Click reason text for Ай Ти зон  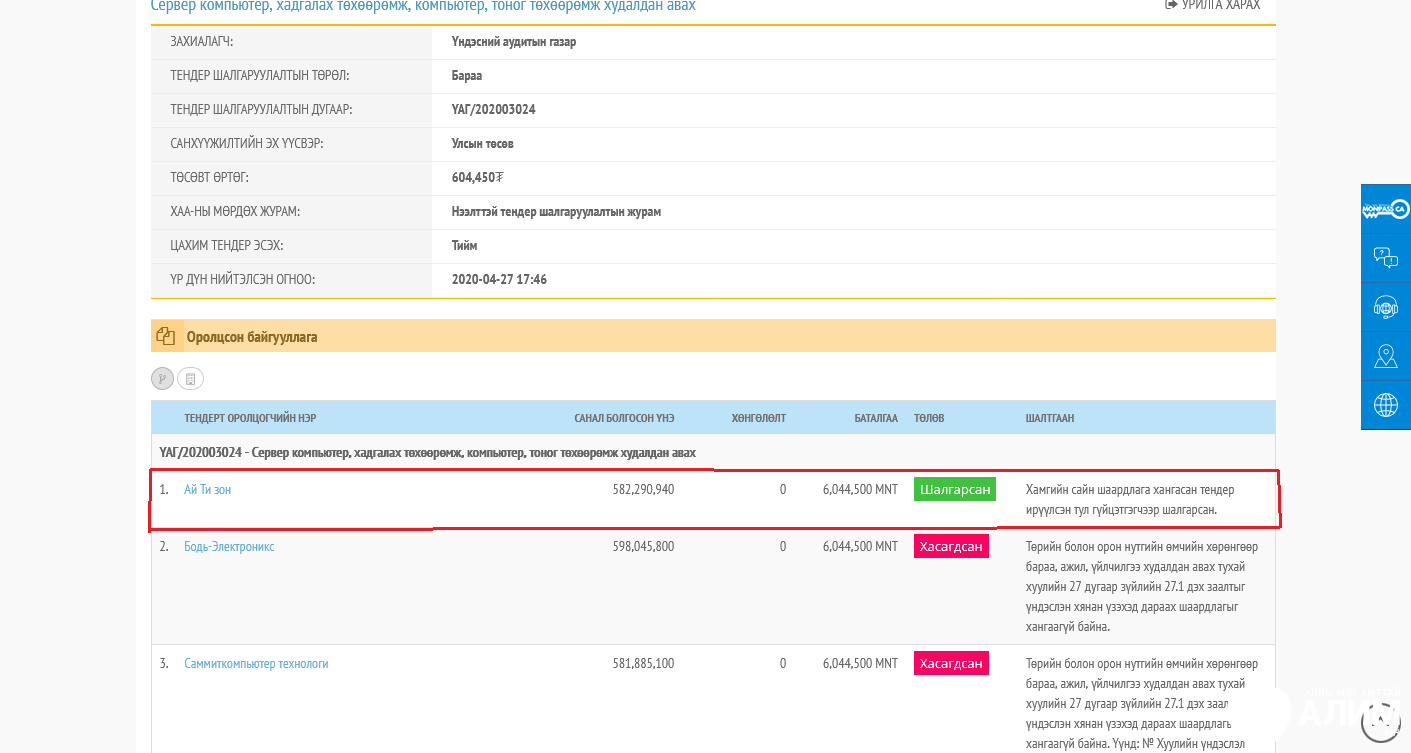(x=1130, y=500)
